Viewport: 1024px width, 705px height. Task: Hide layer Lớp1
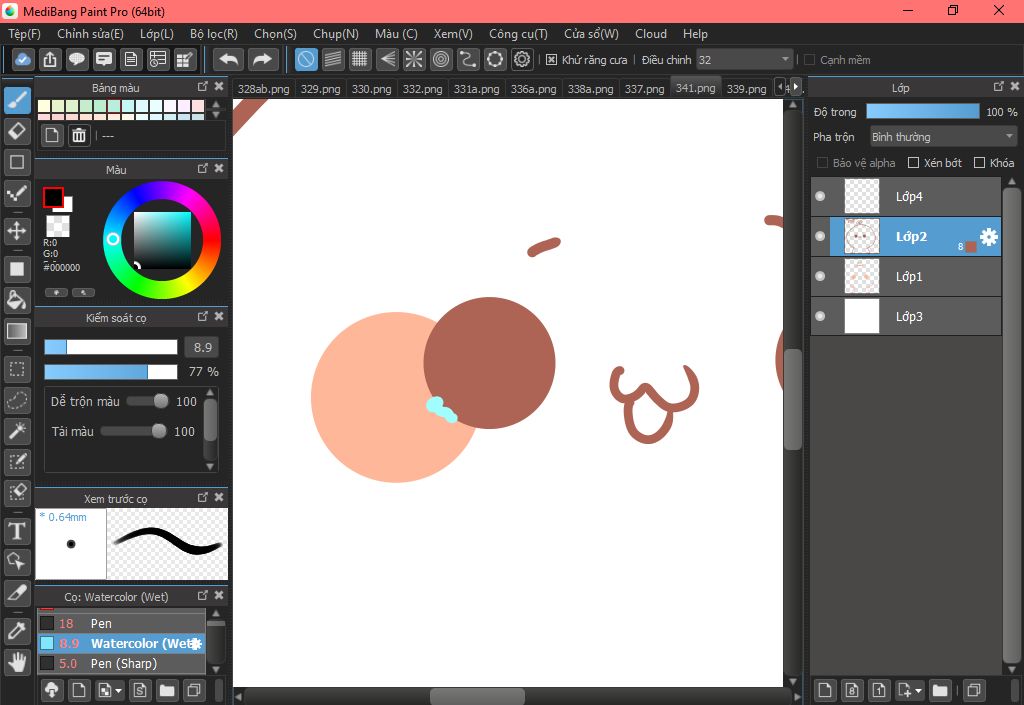point(820,276)
